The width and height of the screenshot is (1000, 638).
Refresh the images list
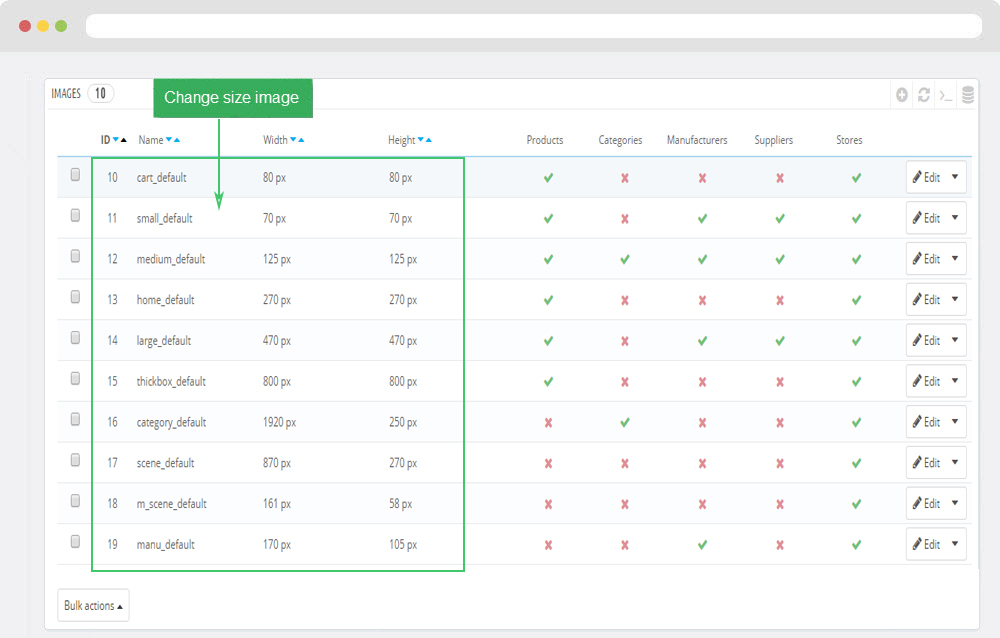click(923, 95)
